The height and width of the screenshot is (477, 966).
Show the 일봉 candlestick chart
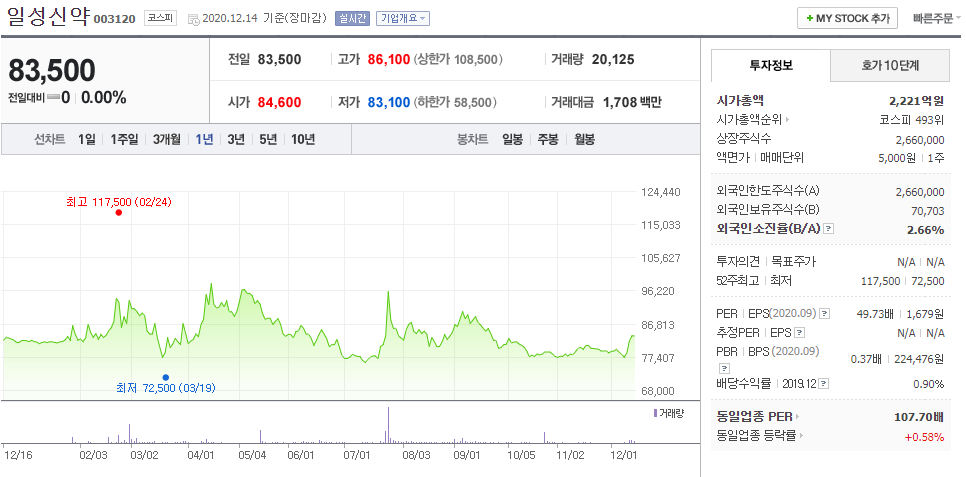(x=512, y=139)
